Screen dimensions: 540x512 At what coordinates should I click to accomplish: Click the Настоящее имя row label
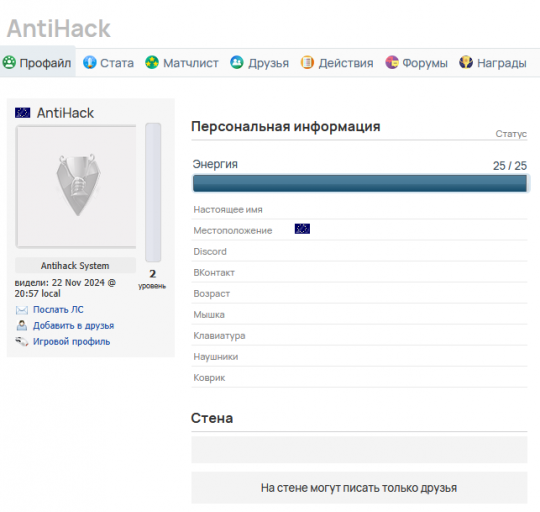[x=228, y=209]
